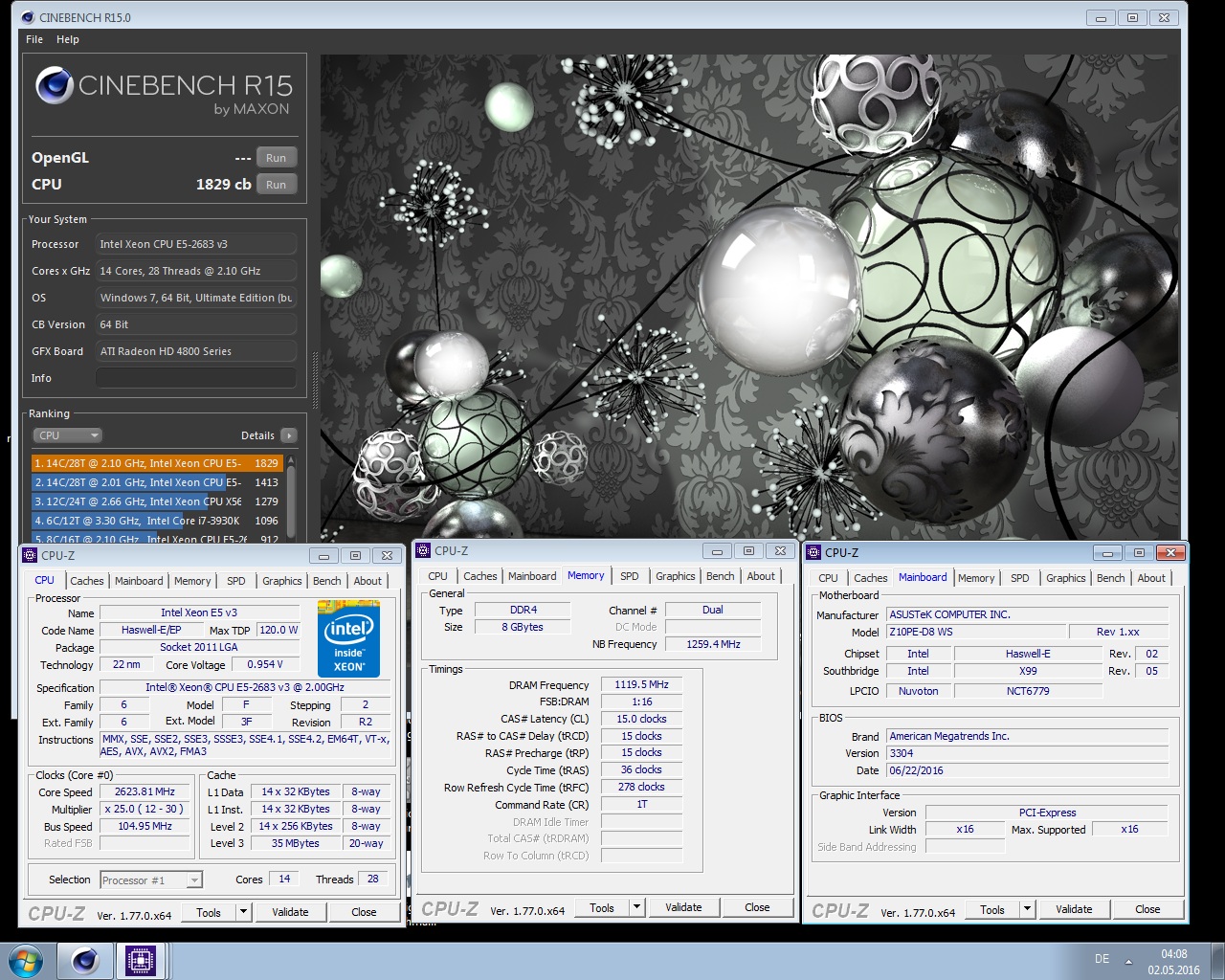Screen dimensions: 1225x980
Task: Open Bench tab in left CPU-Z
Action: pyautogui.click(x=327, y=581)
